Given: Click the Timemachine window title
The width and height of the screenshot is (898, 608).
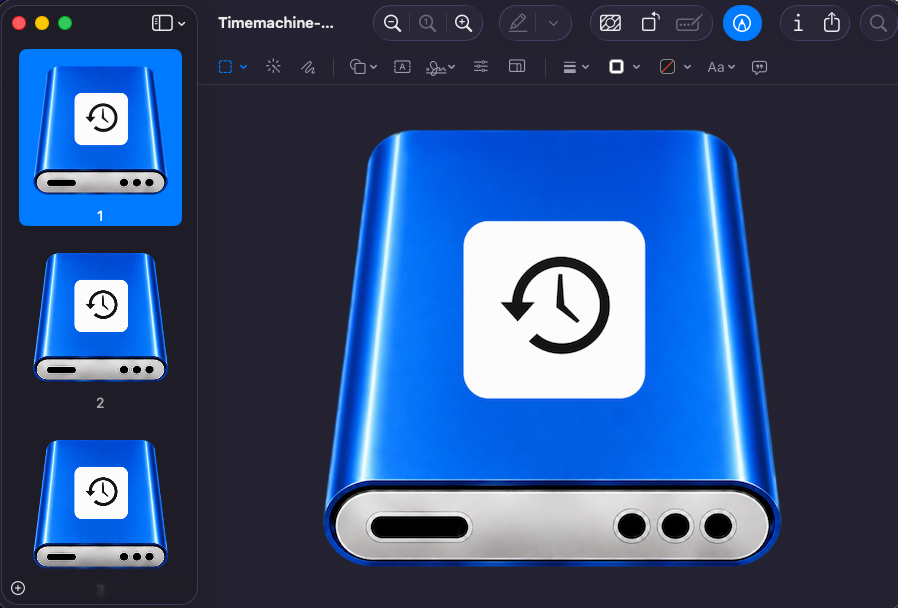Looking at the screenshot, I should 275,23.
